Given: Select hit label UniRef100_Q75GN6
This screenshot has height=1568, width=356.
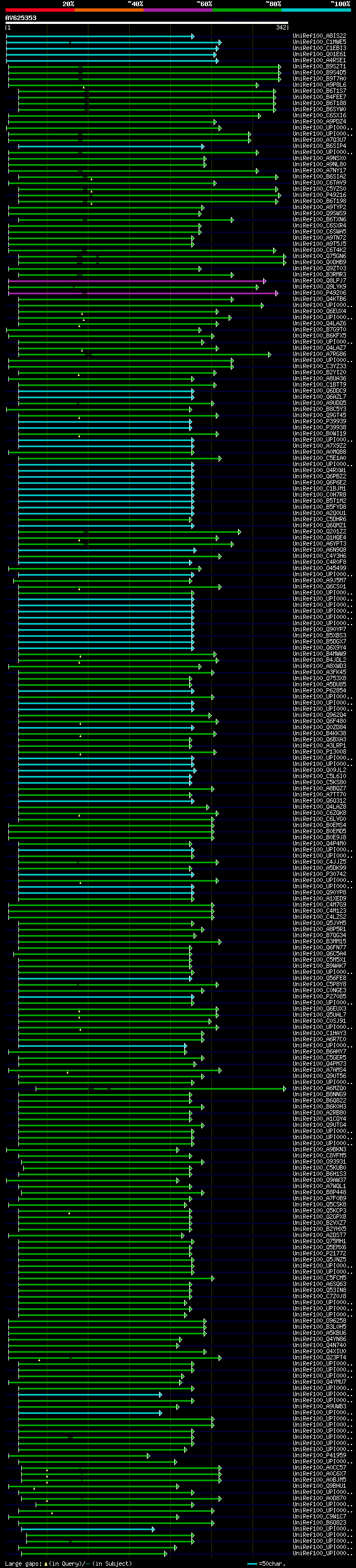Looking at the screenshot, I should (319, 256).
